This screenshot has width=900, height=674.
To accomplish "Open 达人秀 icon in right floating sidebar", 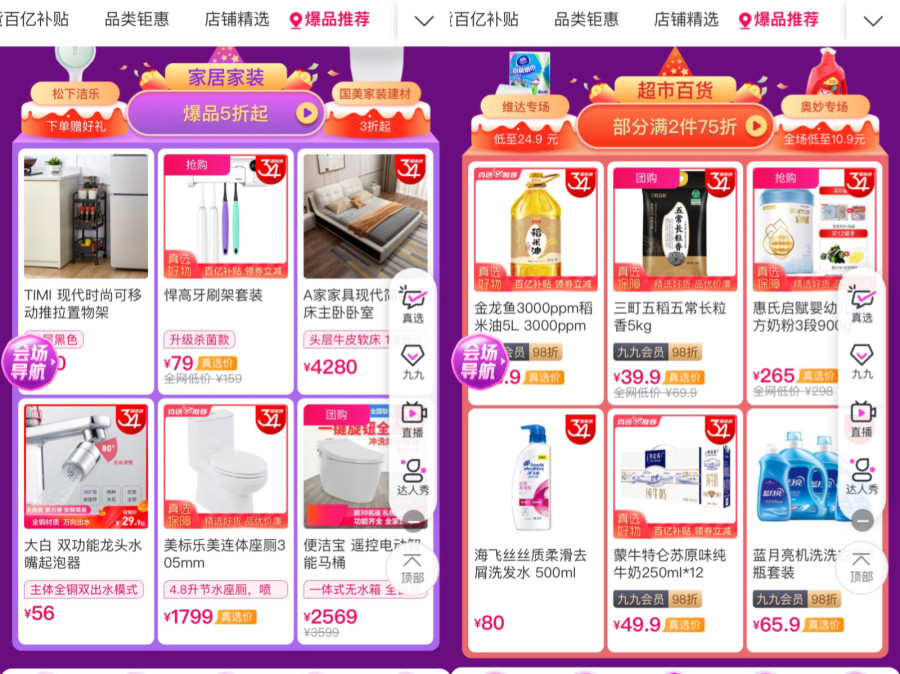I will 862,477.
